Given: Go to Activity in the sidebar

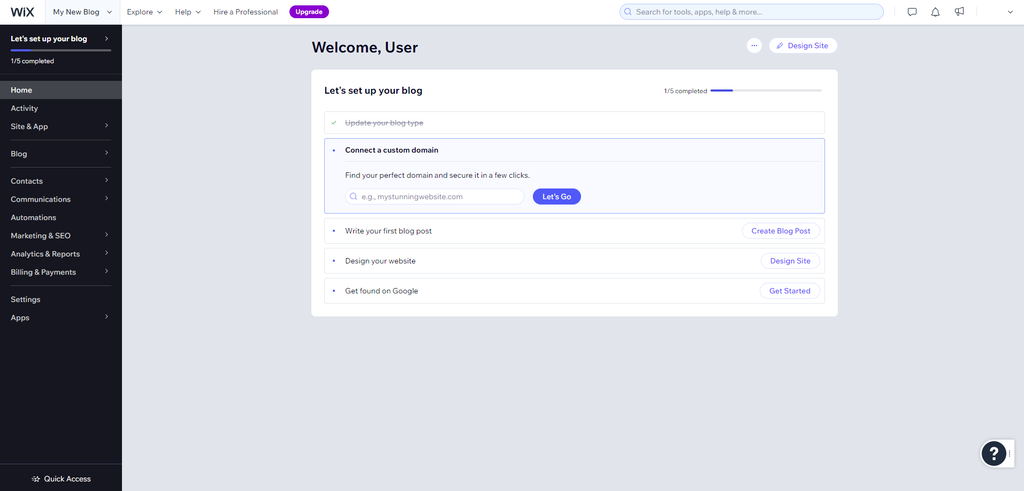Looking at the screenshot, I should click(x=25, y=108).
